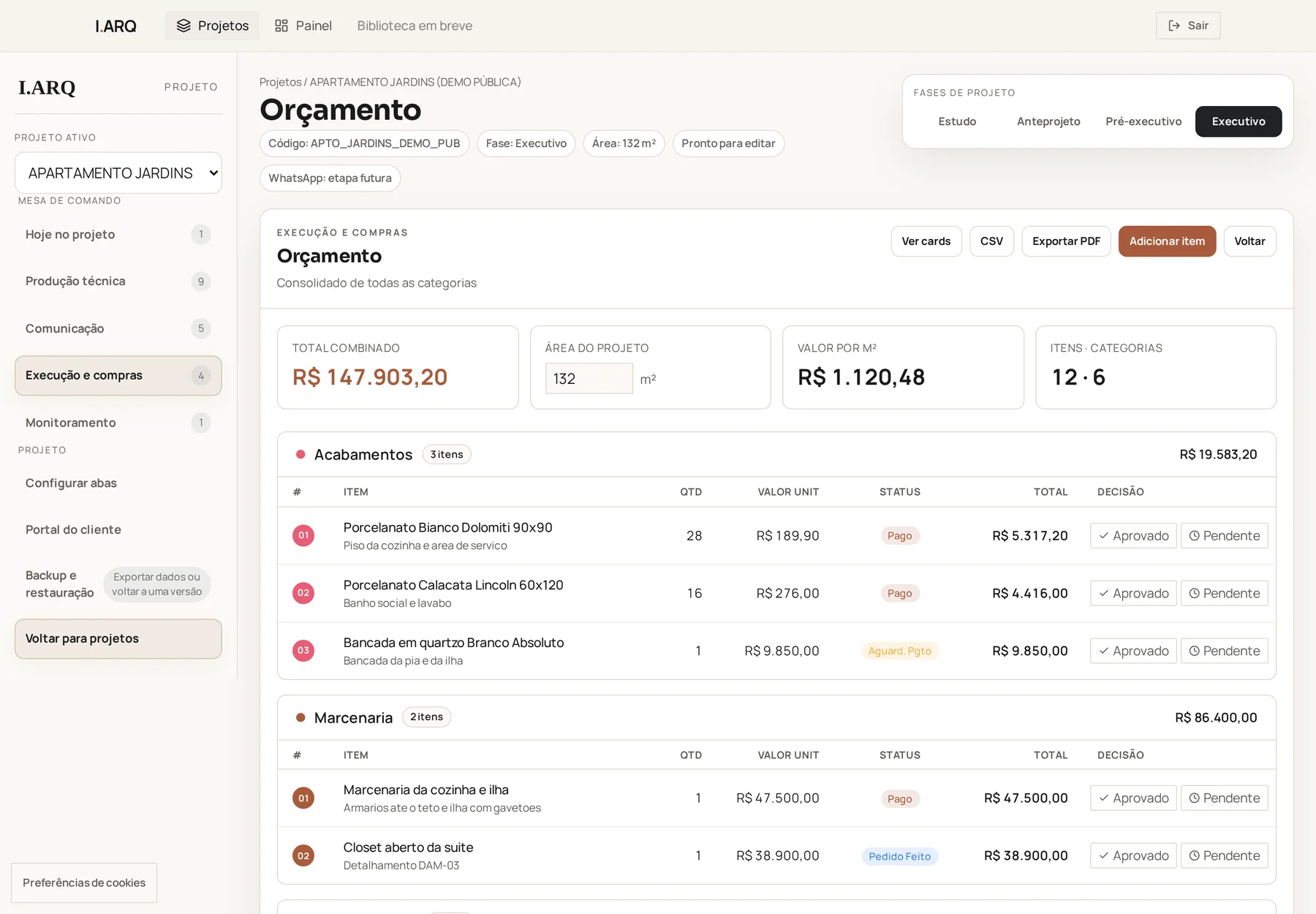Mark Bancada em quartzo as Pendente
This screenshot has height=914, width=1316.
1225,651
